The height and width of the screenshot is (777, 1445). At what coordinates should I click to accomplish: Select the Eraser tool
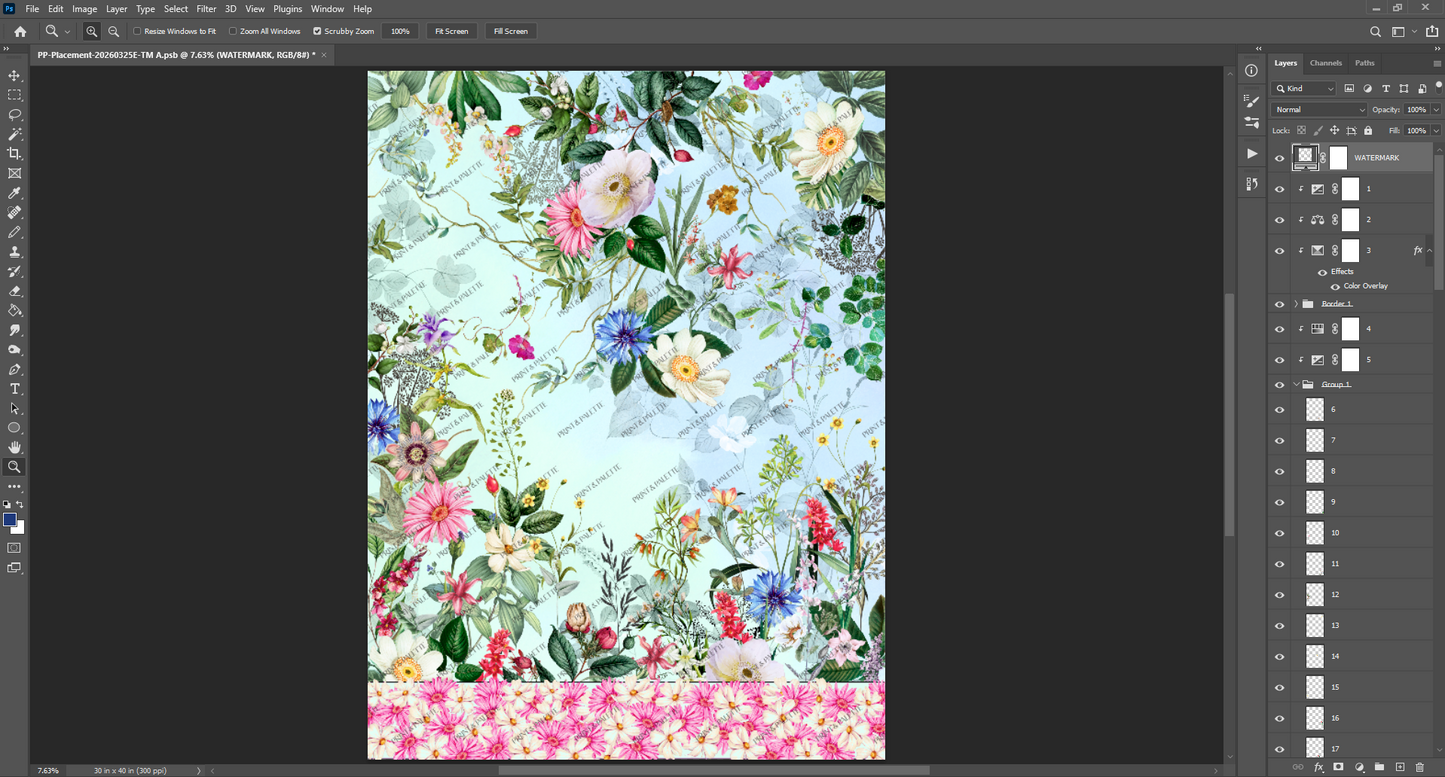(x=14, y=291)
